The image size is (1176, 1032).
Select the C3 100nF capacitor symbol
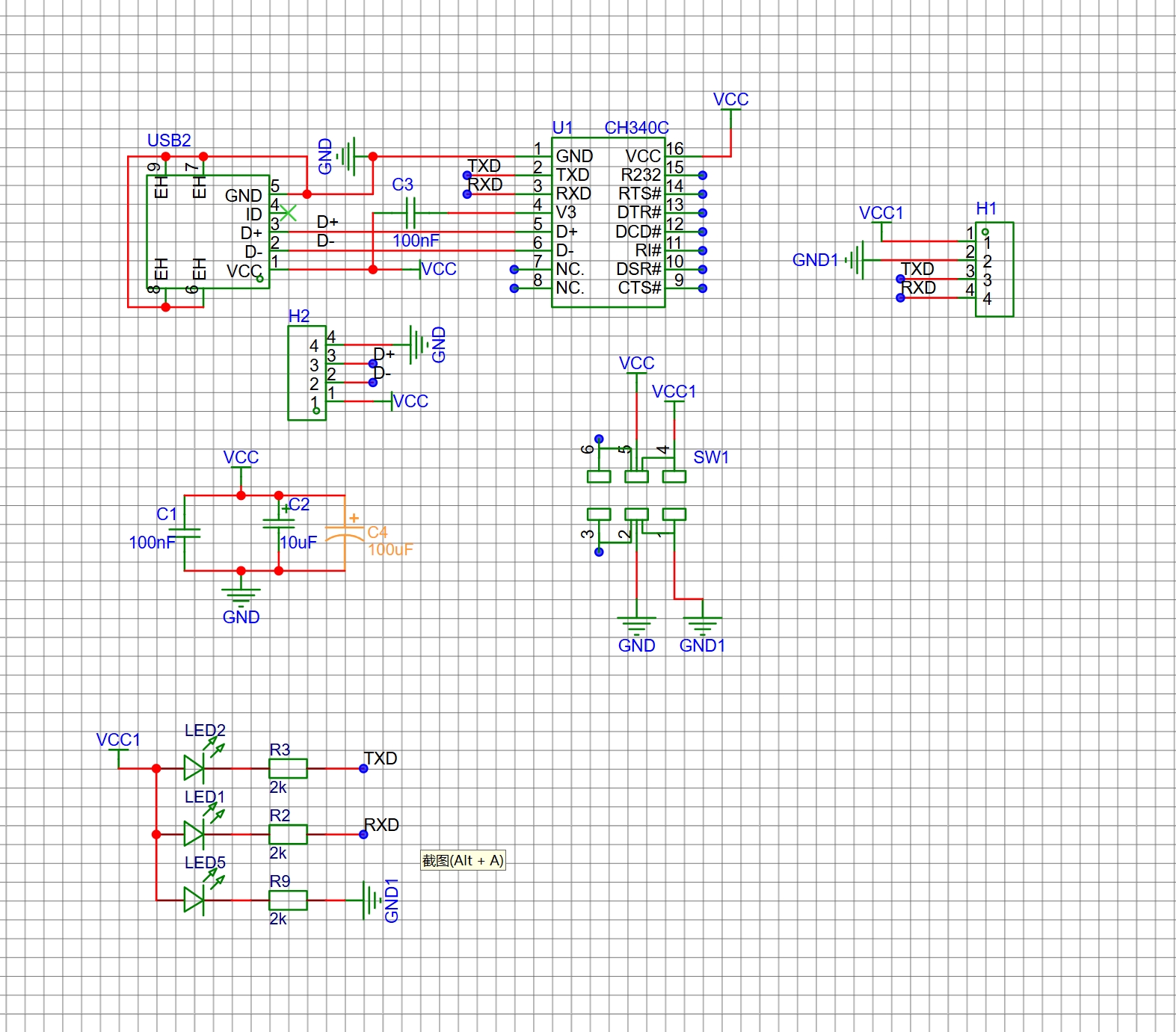pyautogui.click(x=409, y=213)
